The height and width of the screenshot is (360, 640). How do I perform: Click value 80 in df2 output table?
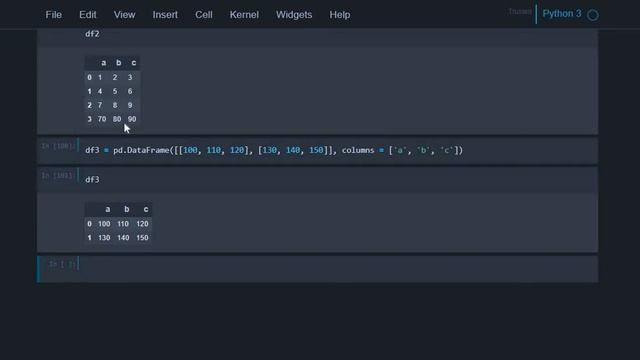tap(117, 119)
